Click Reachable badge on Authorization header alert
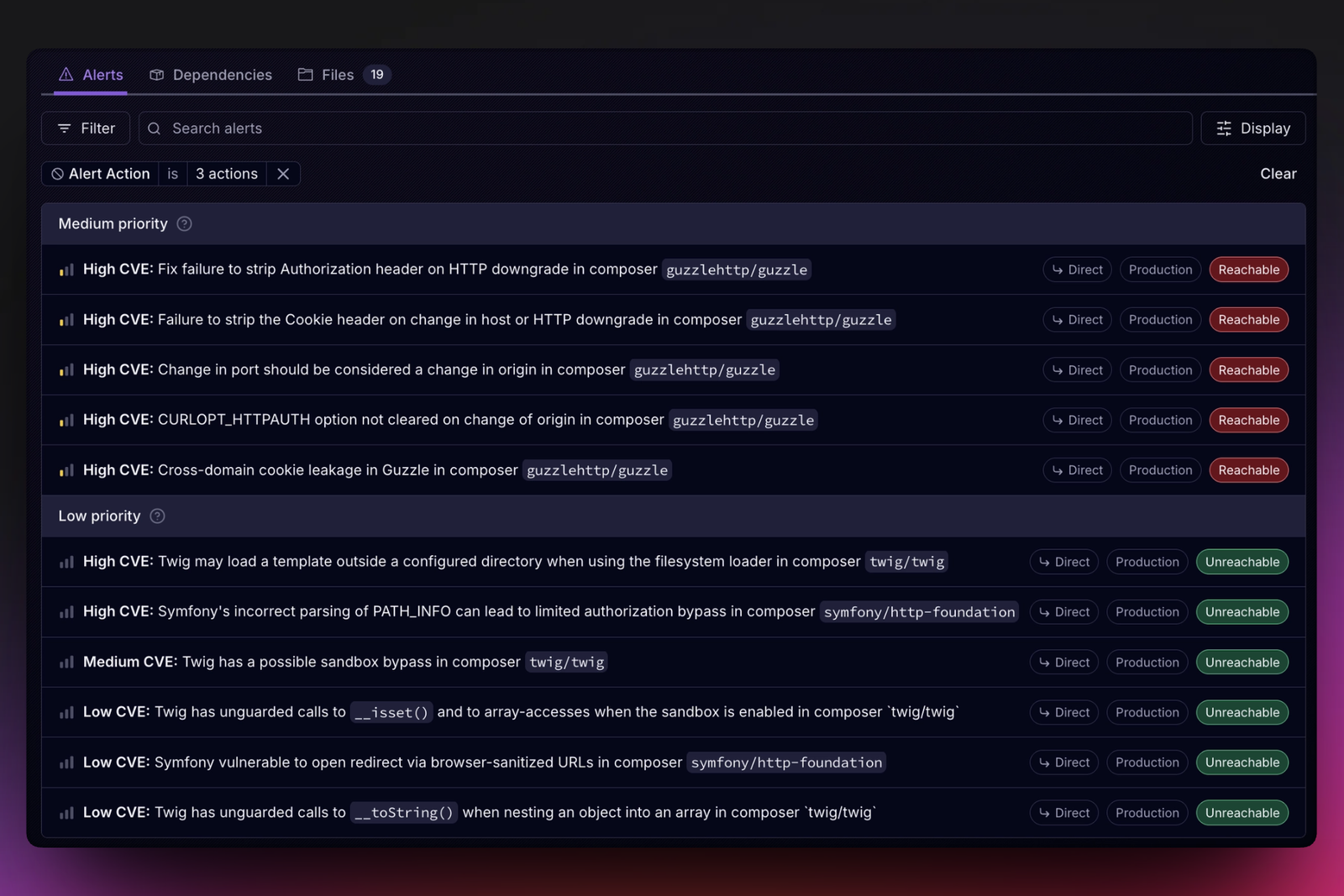Viewport: 1344px width, 896px height. pyautogui.click(x=1249, y=270)
